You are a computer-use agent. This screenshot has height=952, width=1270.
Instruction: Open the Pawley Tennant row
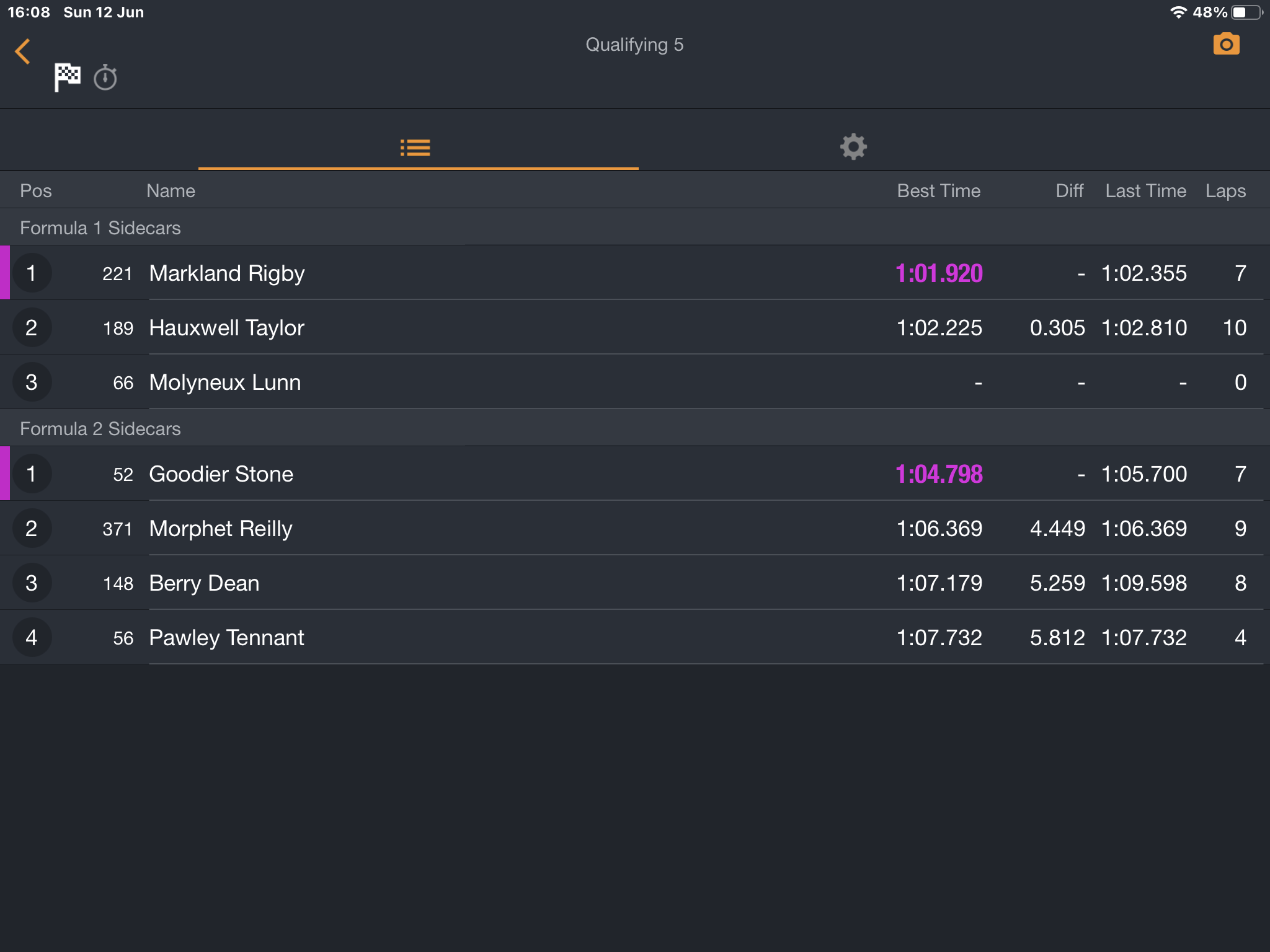click(x=635, y=637)
